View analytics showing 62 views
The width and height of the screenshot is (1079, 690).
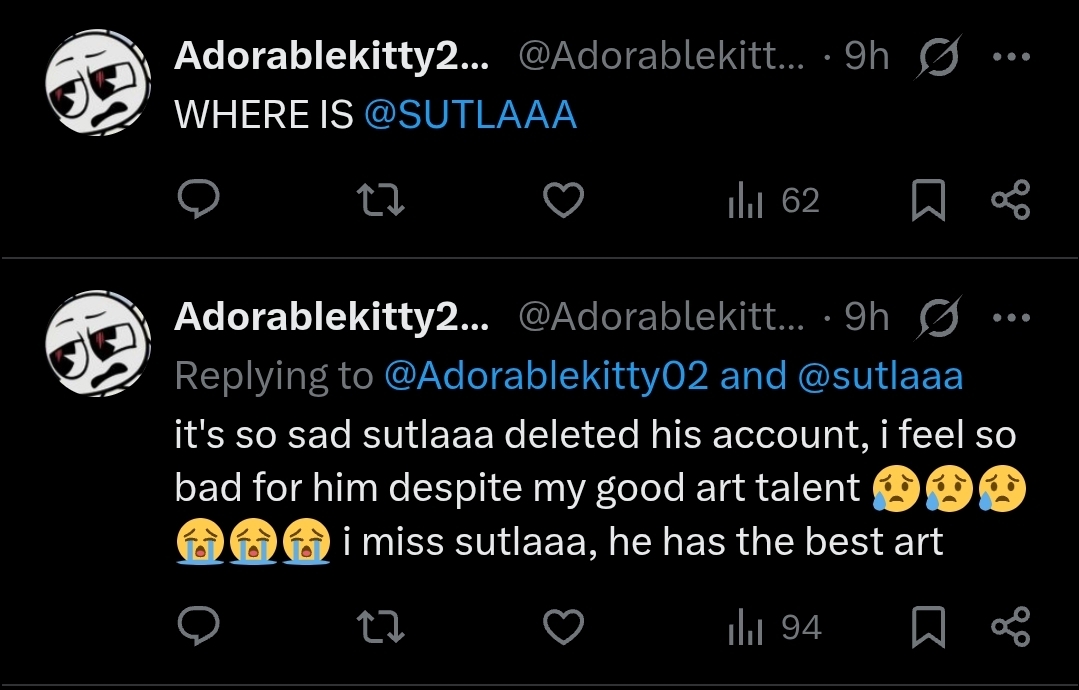(x=773, y=203)
